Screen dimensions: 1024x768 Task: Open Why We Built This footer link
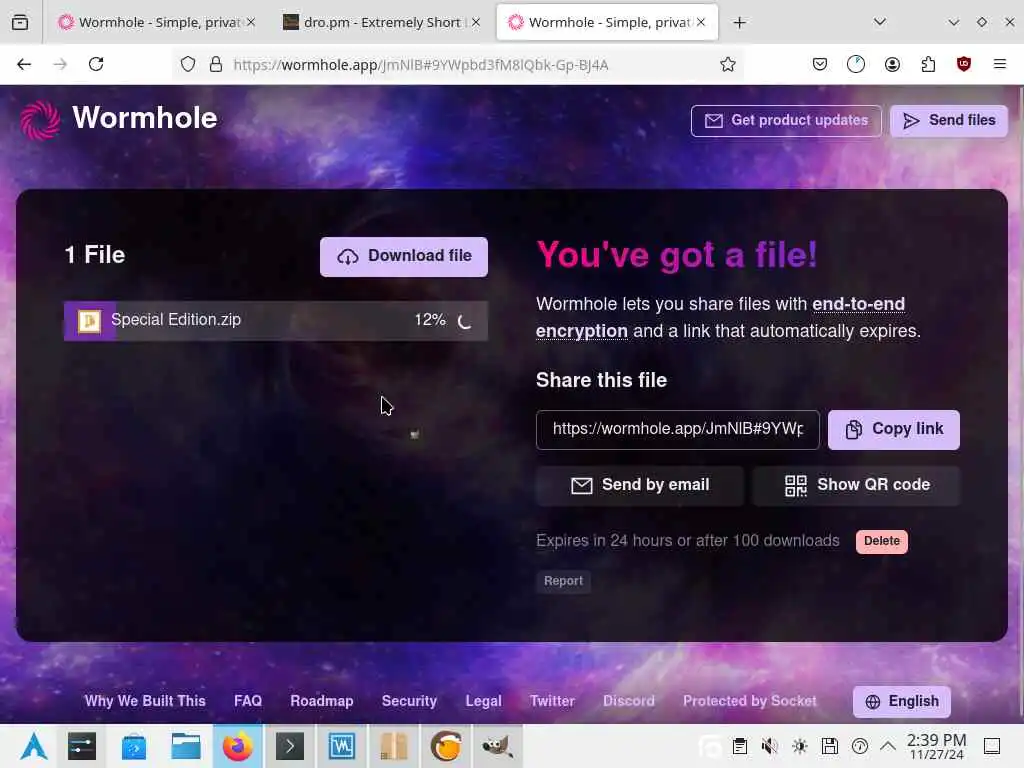coord(145,701)
